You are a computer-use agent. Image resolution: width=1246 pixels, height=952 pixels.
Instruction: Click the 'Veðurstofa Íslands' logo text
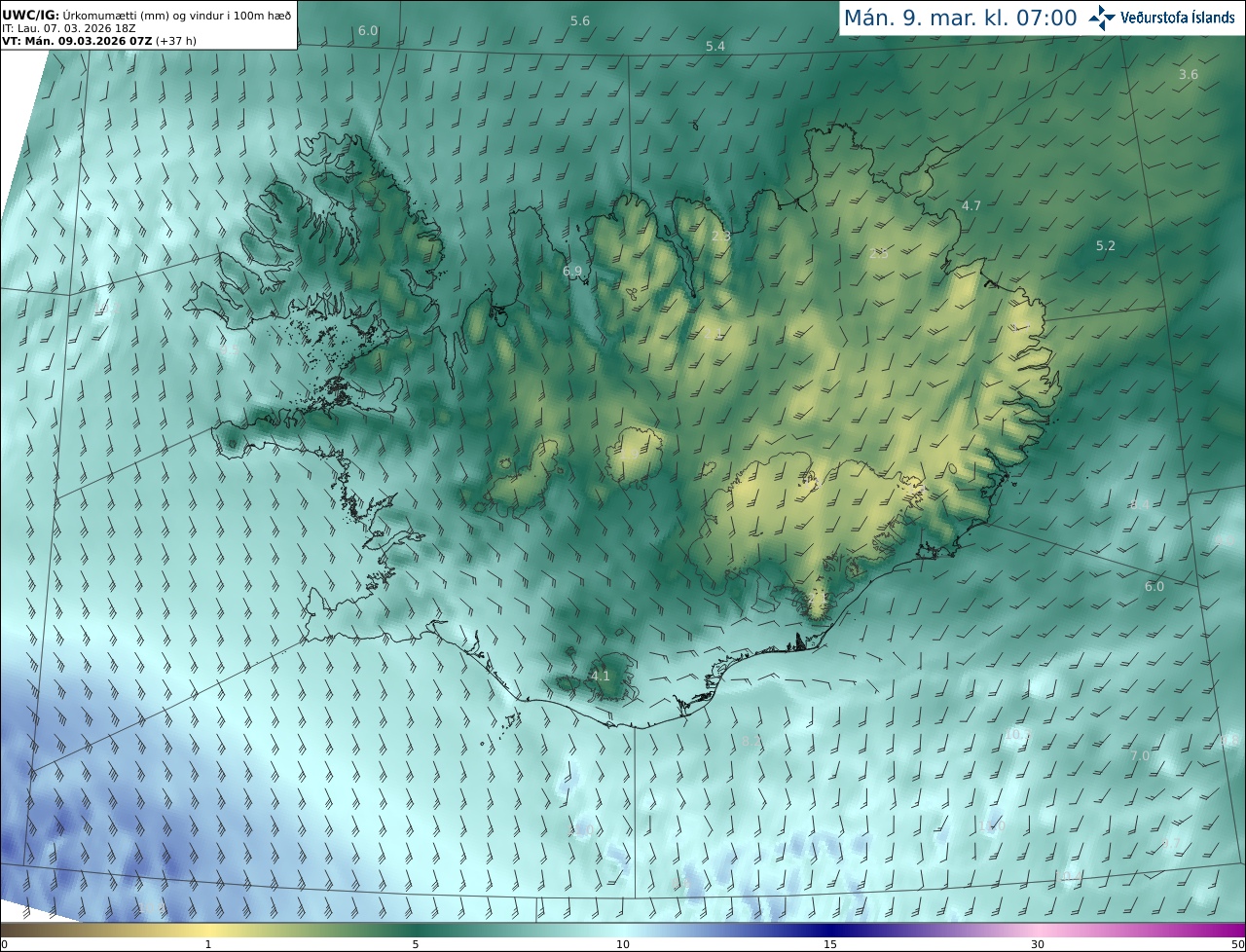[1178, 18]
